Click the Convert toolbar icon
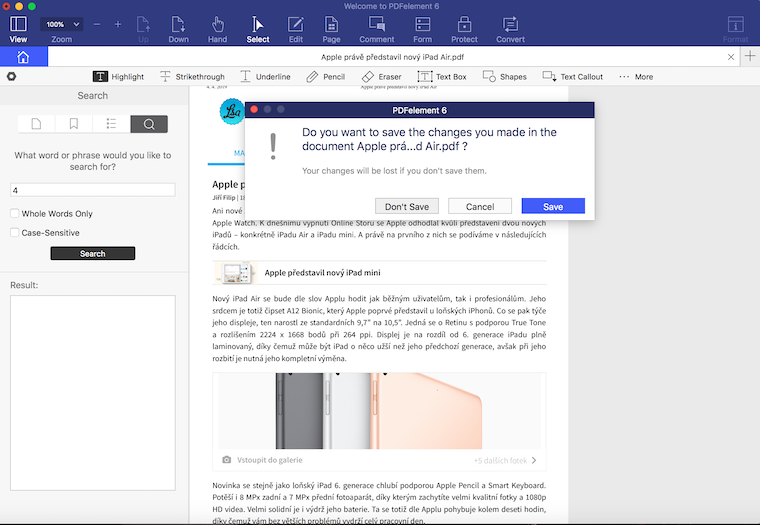Viewport: 760px width, 525px height. pyautogui.click(x=510, y=28)
